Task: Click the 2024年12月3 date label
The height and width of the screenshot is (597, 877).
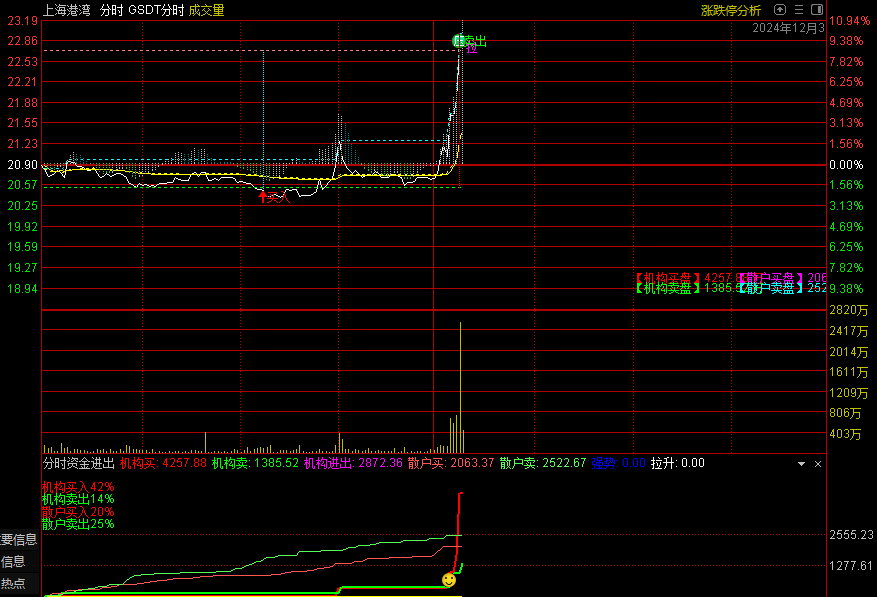Action: 788,28
